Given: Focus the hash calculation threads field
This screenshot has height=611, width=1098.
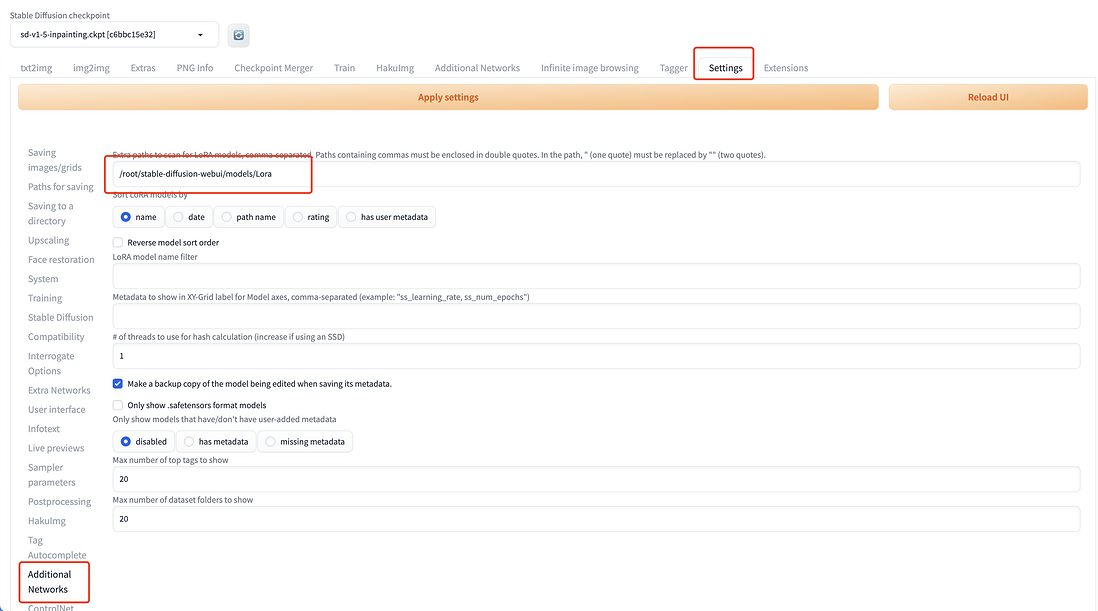Looking at the screenshot, I should [x=596, y=356].
